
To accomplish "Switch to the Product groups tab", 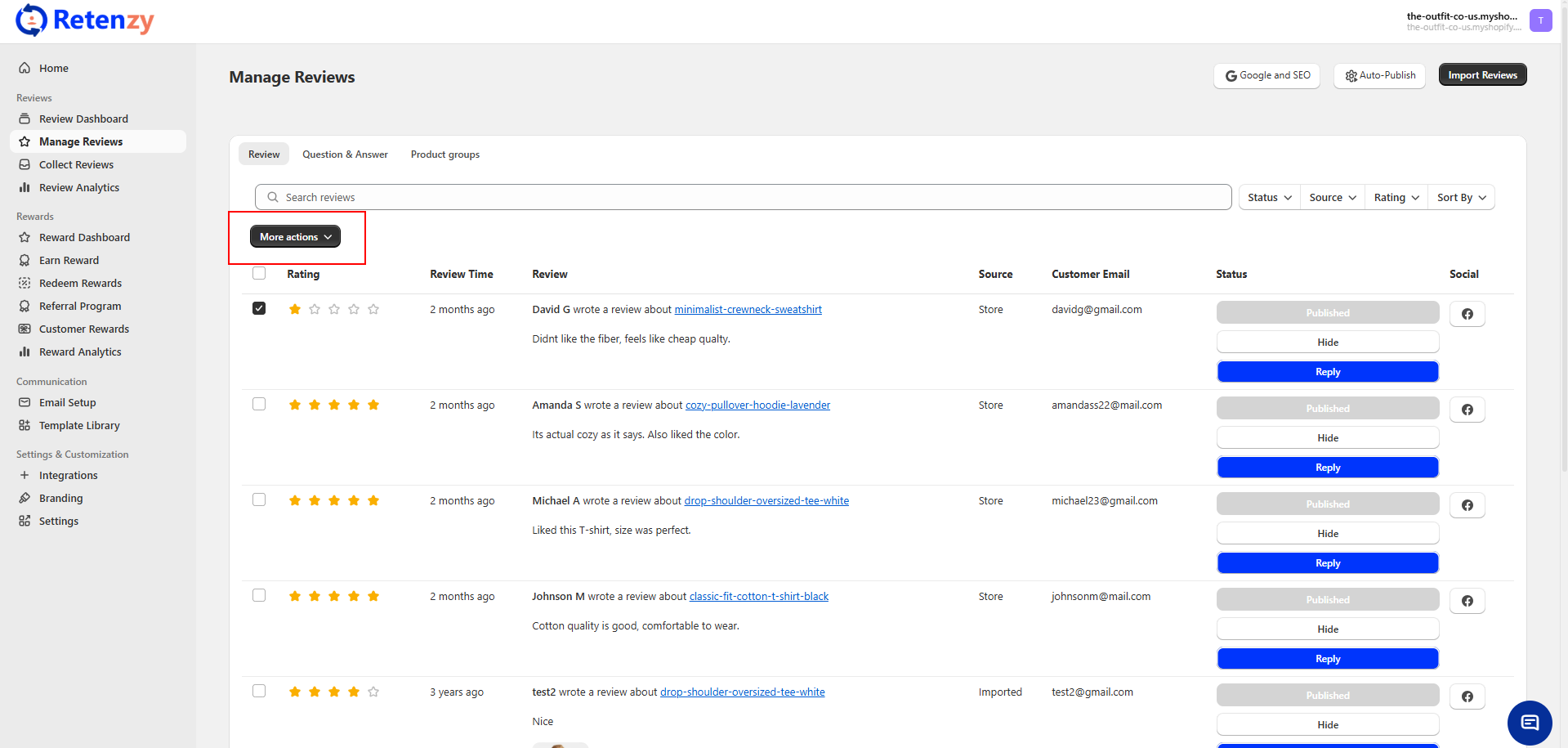I will (x=444, y=155).
